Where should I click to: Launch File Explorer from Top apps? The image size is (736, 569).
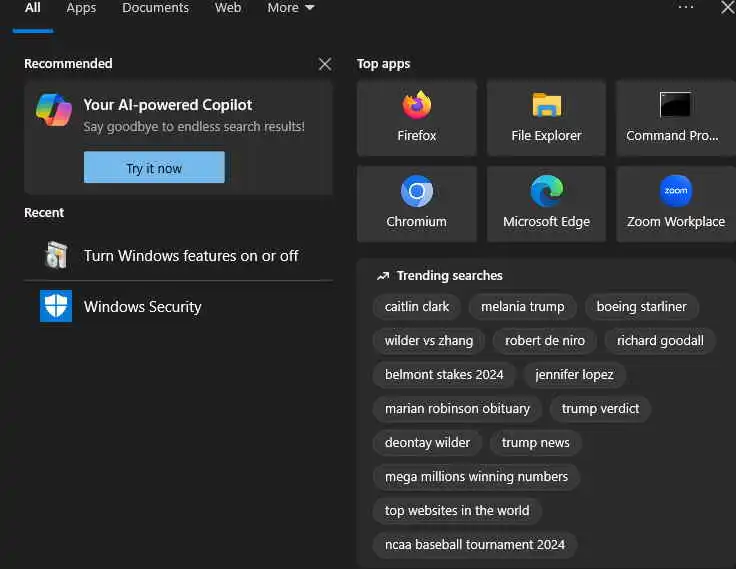(546, 105)
